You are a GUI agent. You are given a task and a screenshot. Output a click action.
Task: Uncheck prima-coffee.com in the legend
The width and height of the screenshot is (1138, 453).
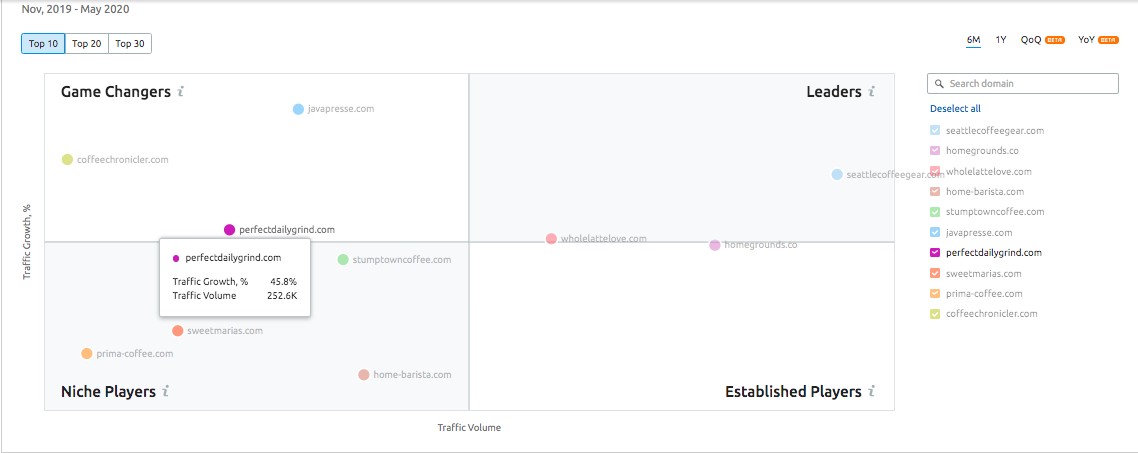pyautogui.click(x=935, y=294)
